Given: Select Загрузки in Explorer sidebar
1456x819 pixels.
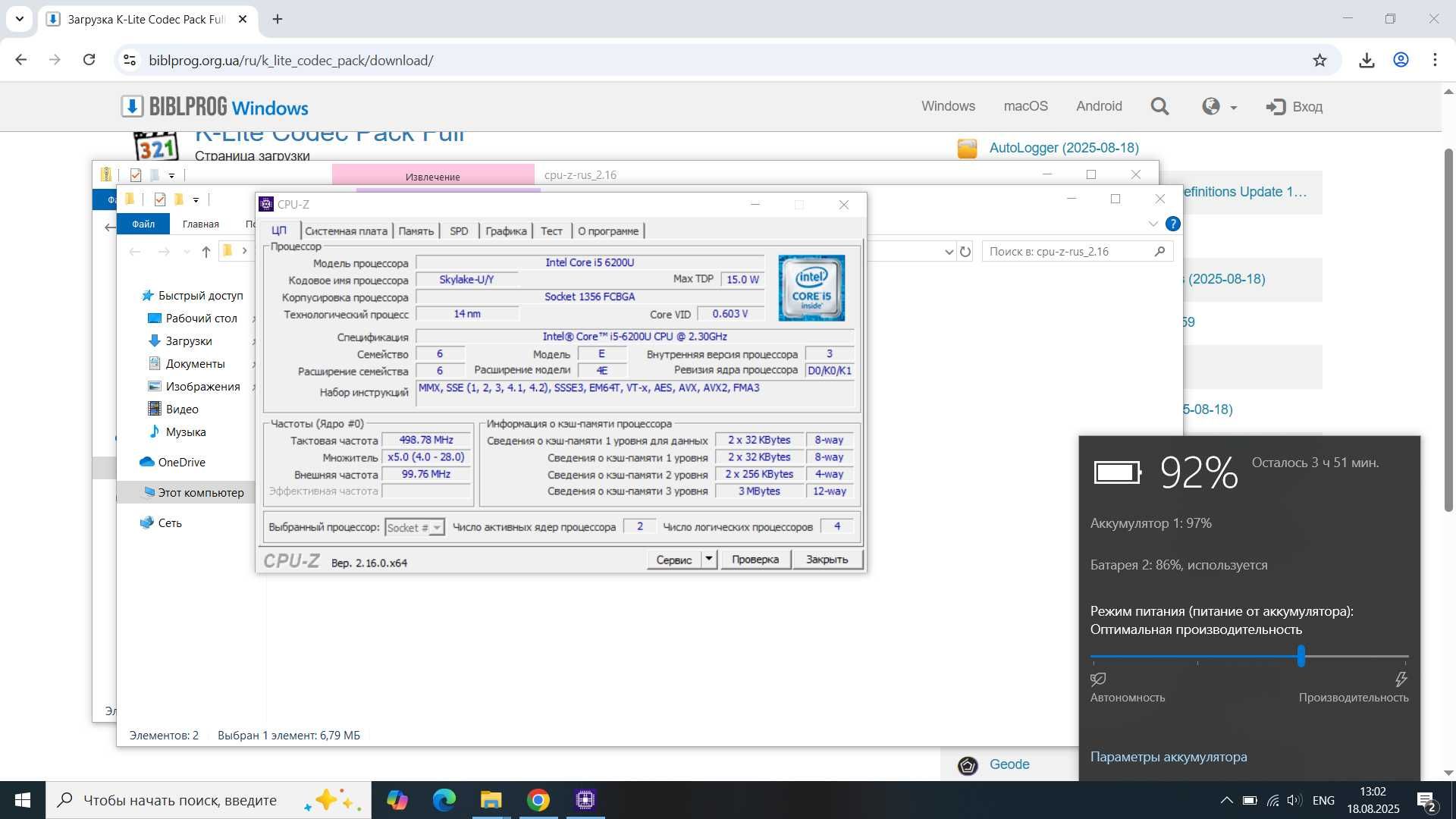Looking at the screenshot, I should pyautogui.click(x=189, y=341).
